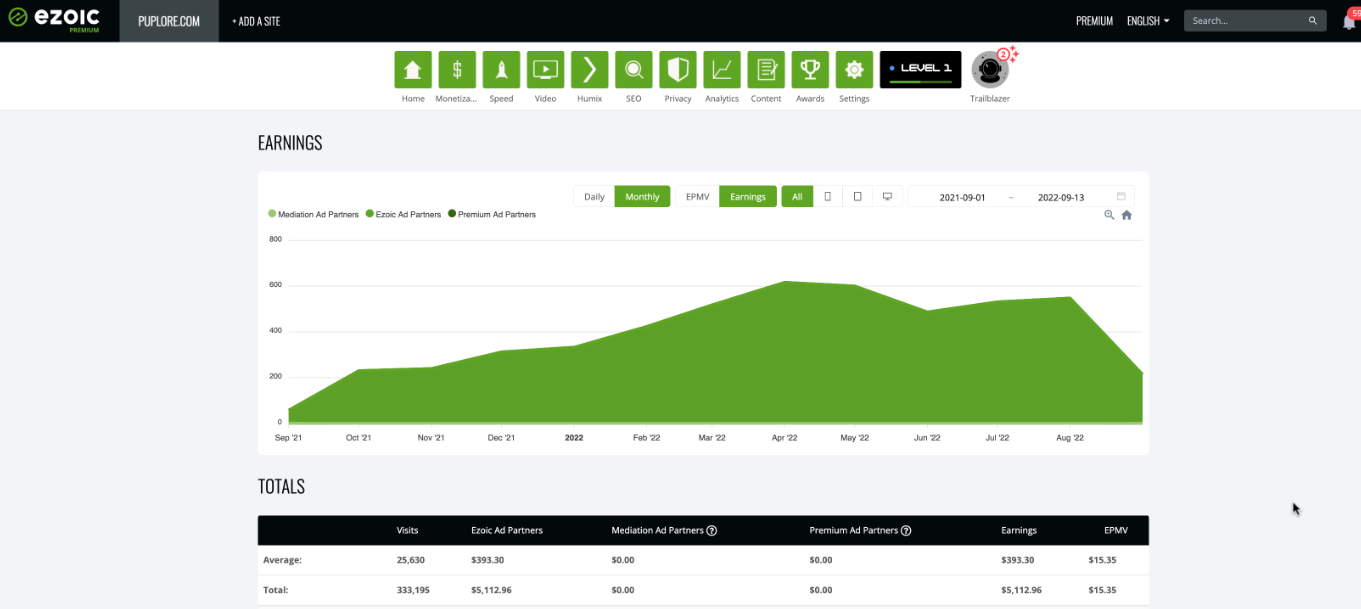Click average visits value 25,630
This screenshot has height=609, width=1361.
411,561
